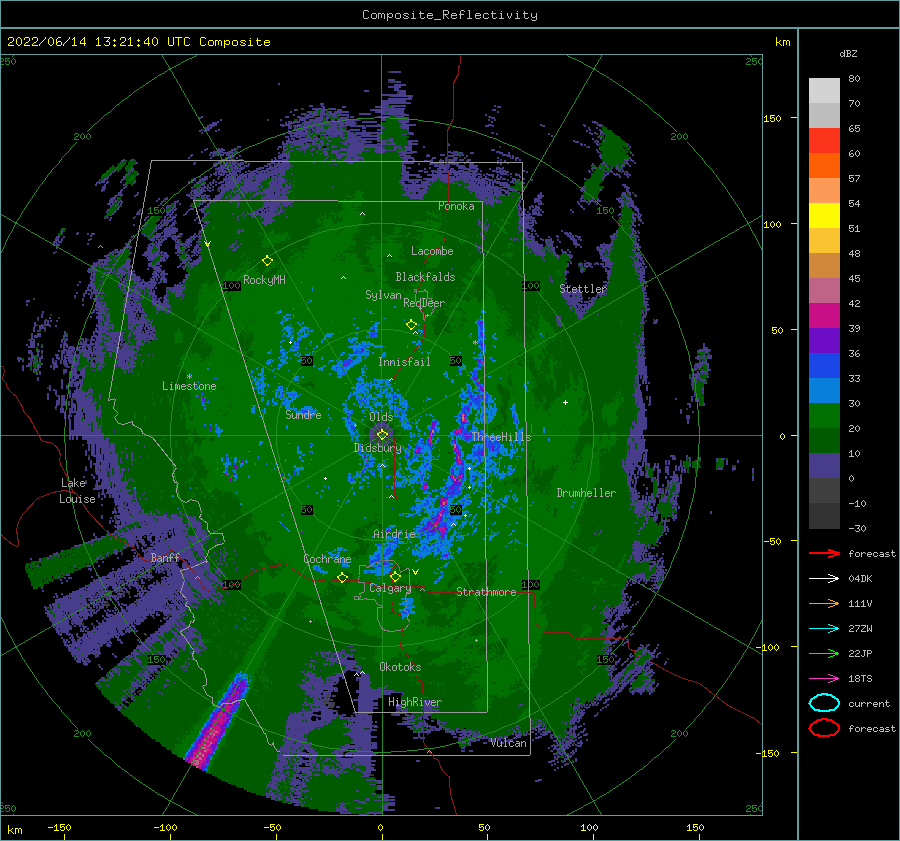
Task: Click the Composite_Reflectivity title
Action: (449, 15)
